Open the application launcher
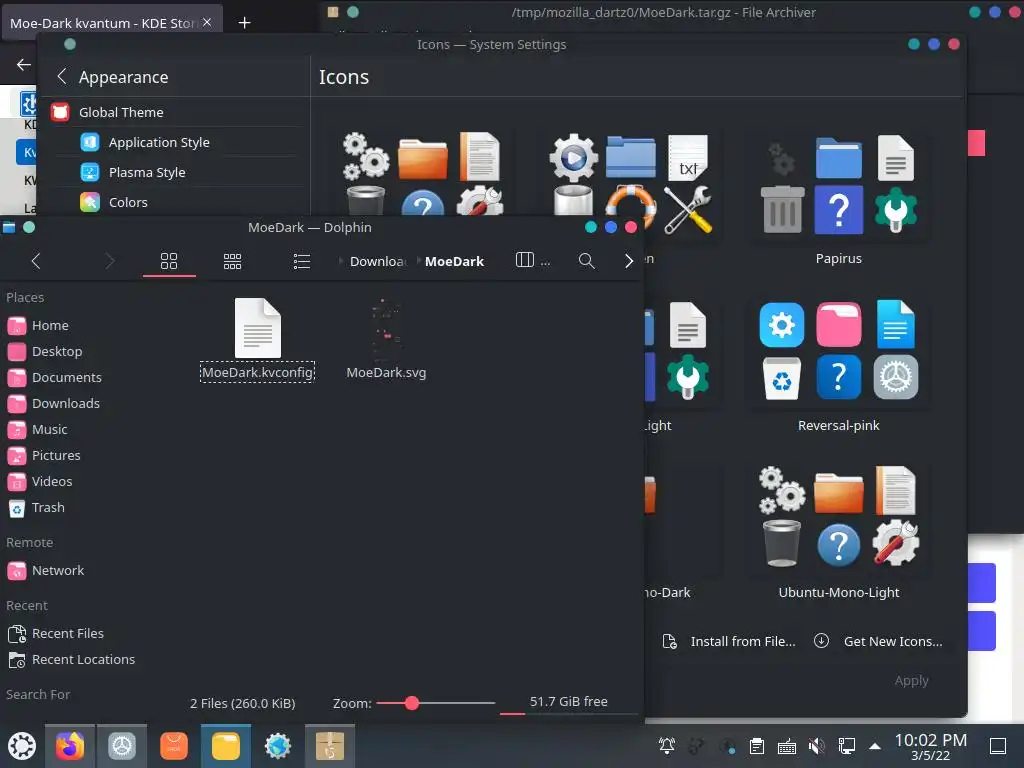The height and width of the screenshot is (768, 1024). click(22, 746)
